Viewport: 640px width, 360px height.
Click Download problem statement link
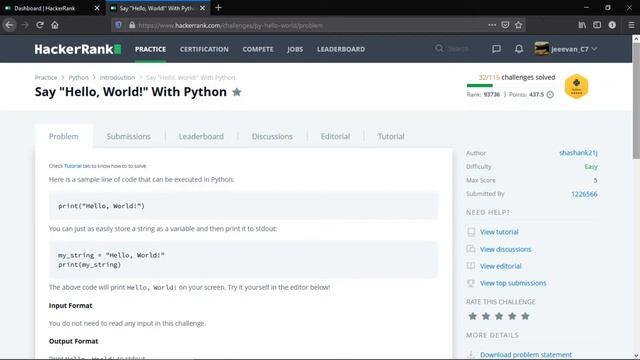[526, 355]
